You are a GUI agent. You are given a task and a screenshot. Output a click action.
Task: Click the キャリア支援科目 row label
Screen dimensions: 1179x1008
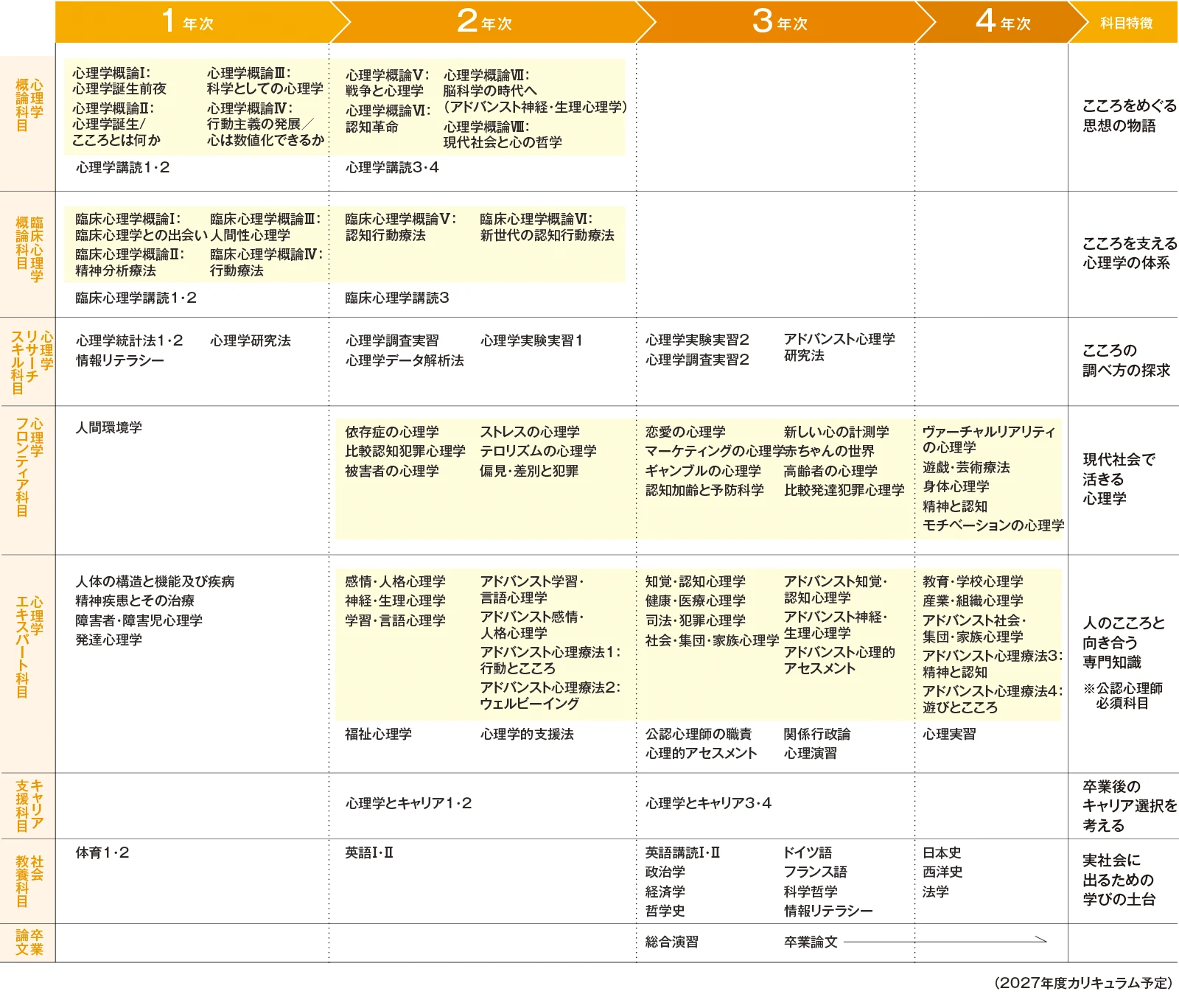29,805
